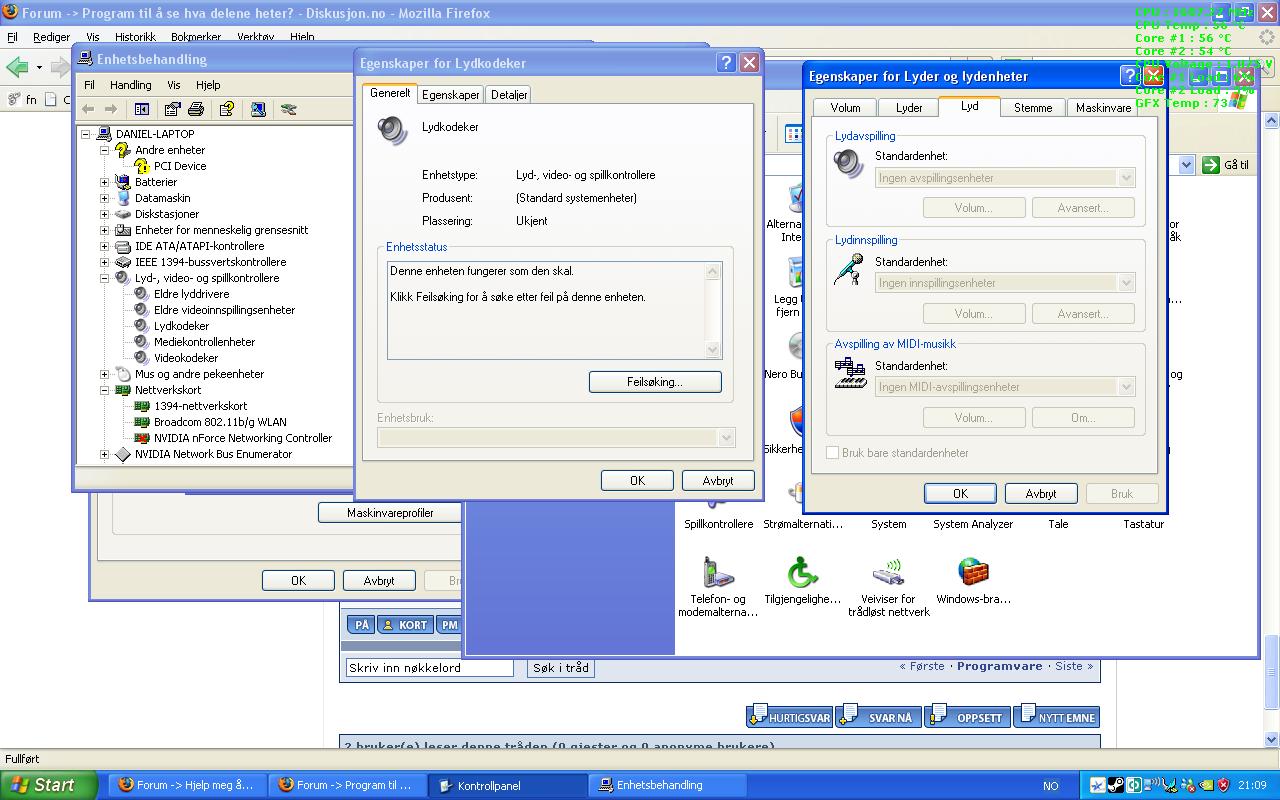1280x800 pixels.
Task: Click the Feilsøking... button
Action: point(655,382)
